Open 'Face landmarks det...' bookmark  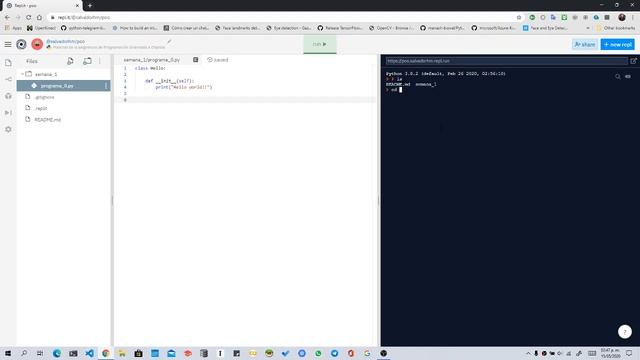[238, 28]
